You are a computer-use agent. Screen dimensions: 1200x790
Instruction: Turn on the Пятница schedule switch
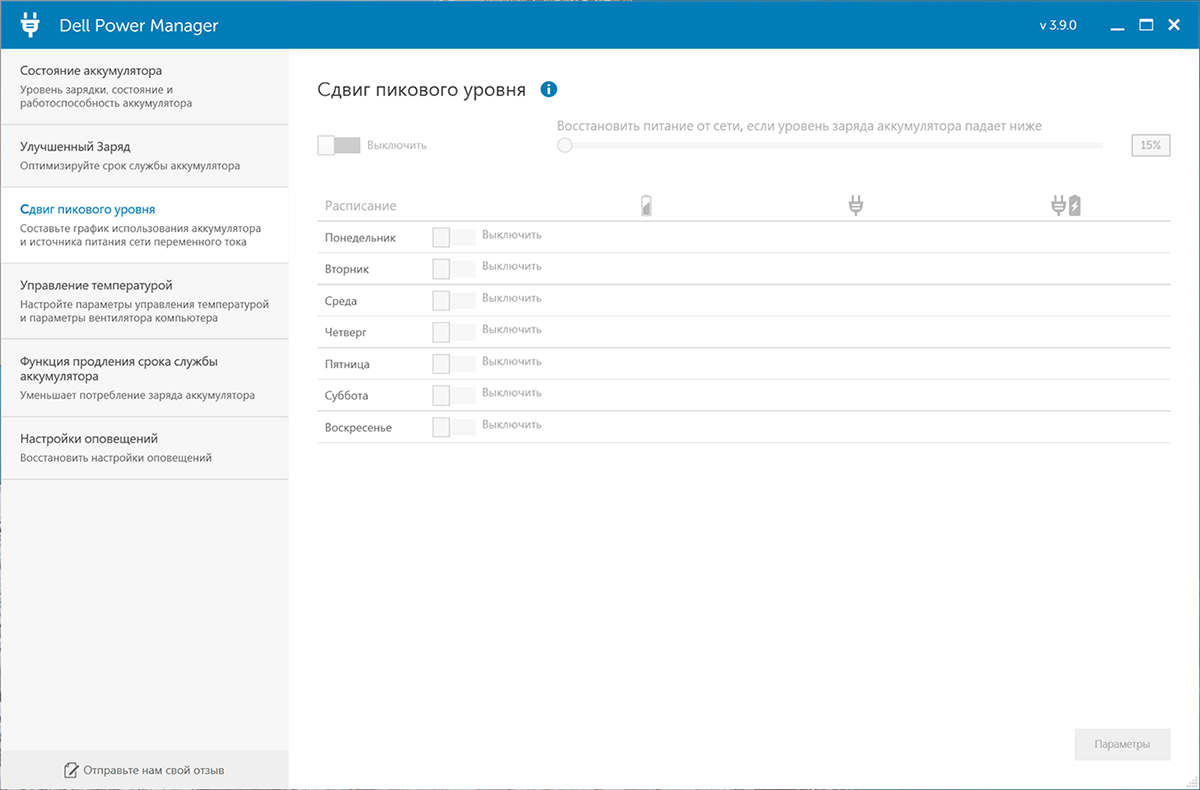click(x=453, y=364)
